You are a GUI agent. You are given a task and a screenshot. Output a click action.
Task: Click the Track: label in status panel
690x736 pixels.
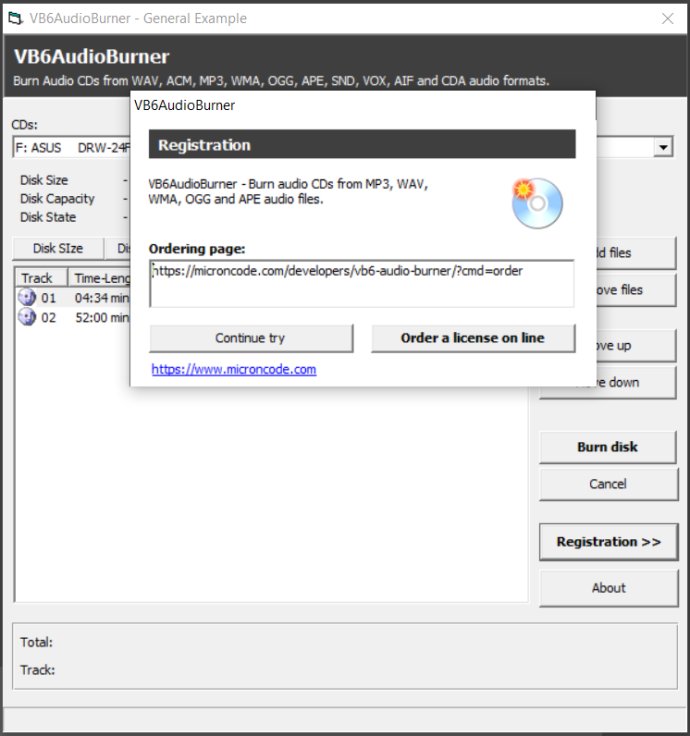tap(38, 670)
